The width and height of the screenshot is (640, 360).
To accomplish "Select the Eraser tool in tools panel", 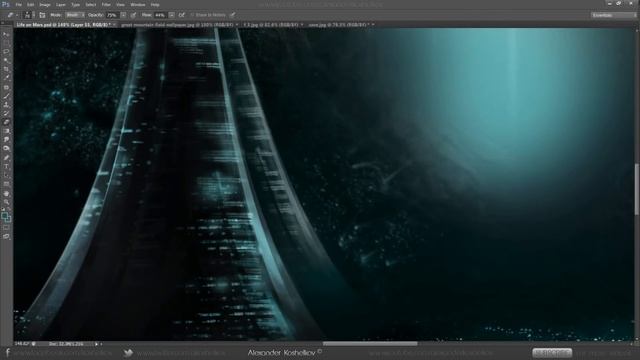I will point(6,122).
